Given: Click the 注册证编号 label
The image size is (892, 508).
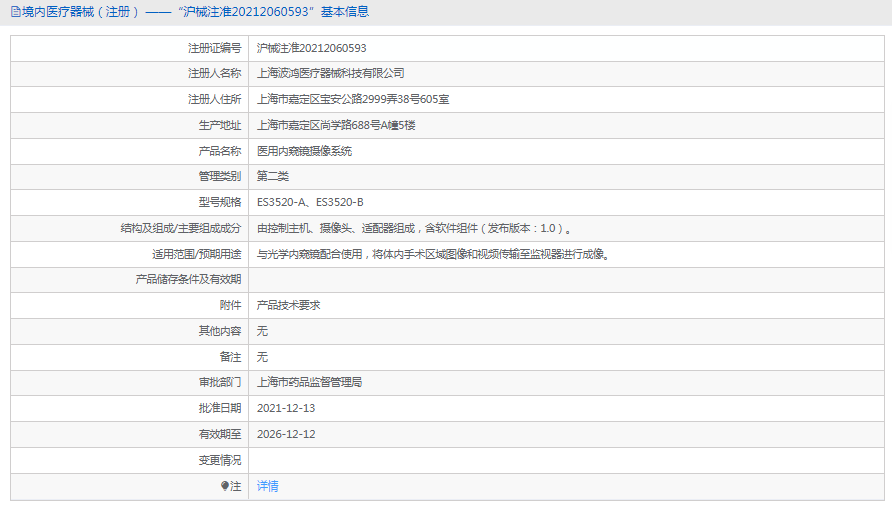Looking at the screenshot, I should pyautogui.click(x=214, y=48).
